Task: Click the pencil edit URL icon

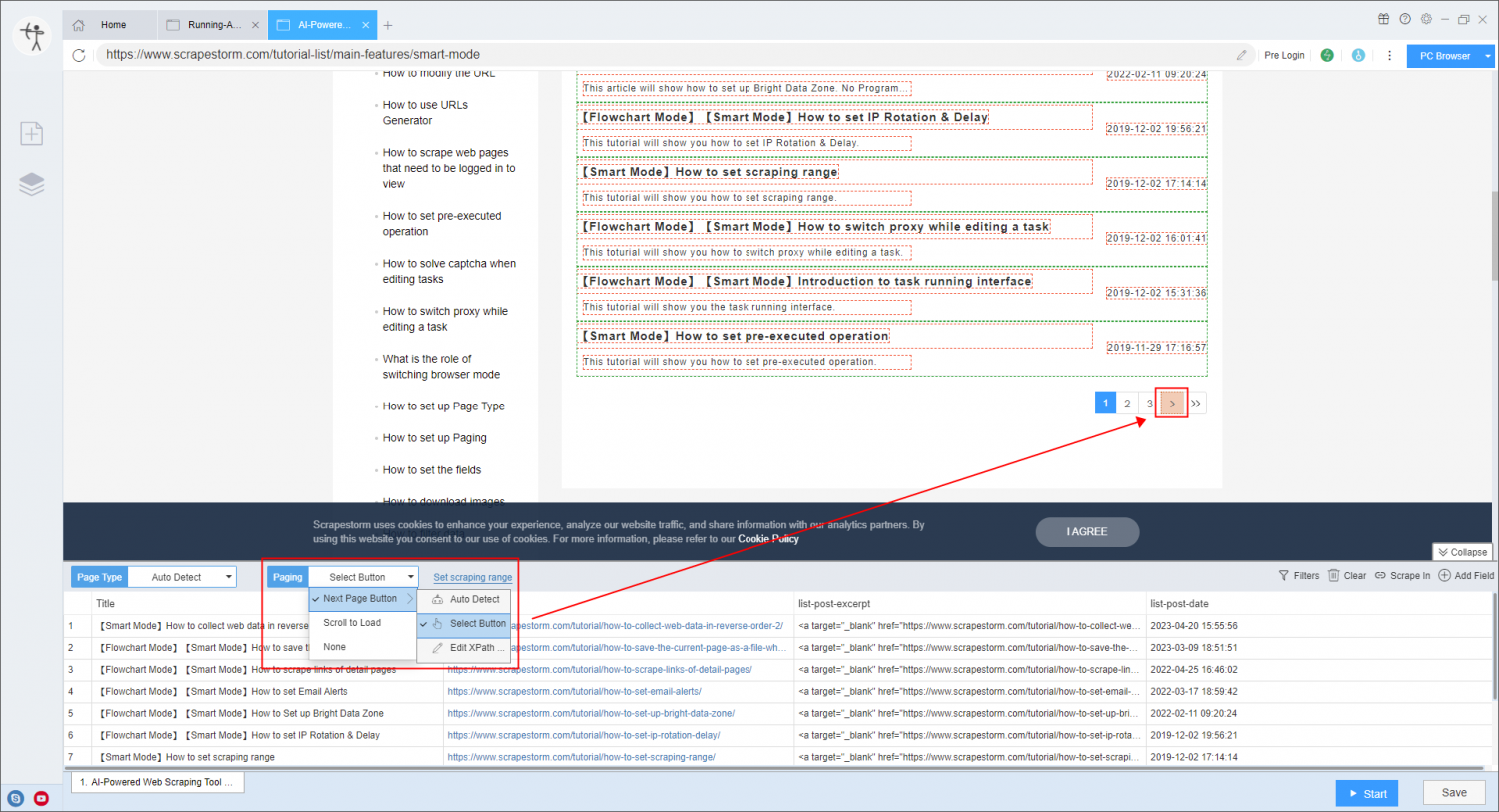Action: (x=1241, y=55)
